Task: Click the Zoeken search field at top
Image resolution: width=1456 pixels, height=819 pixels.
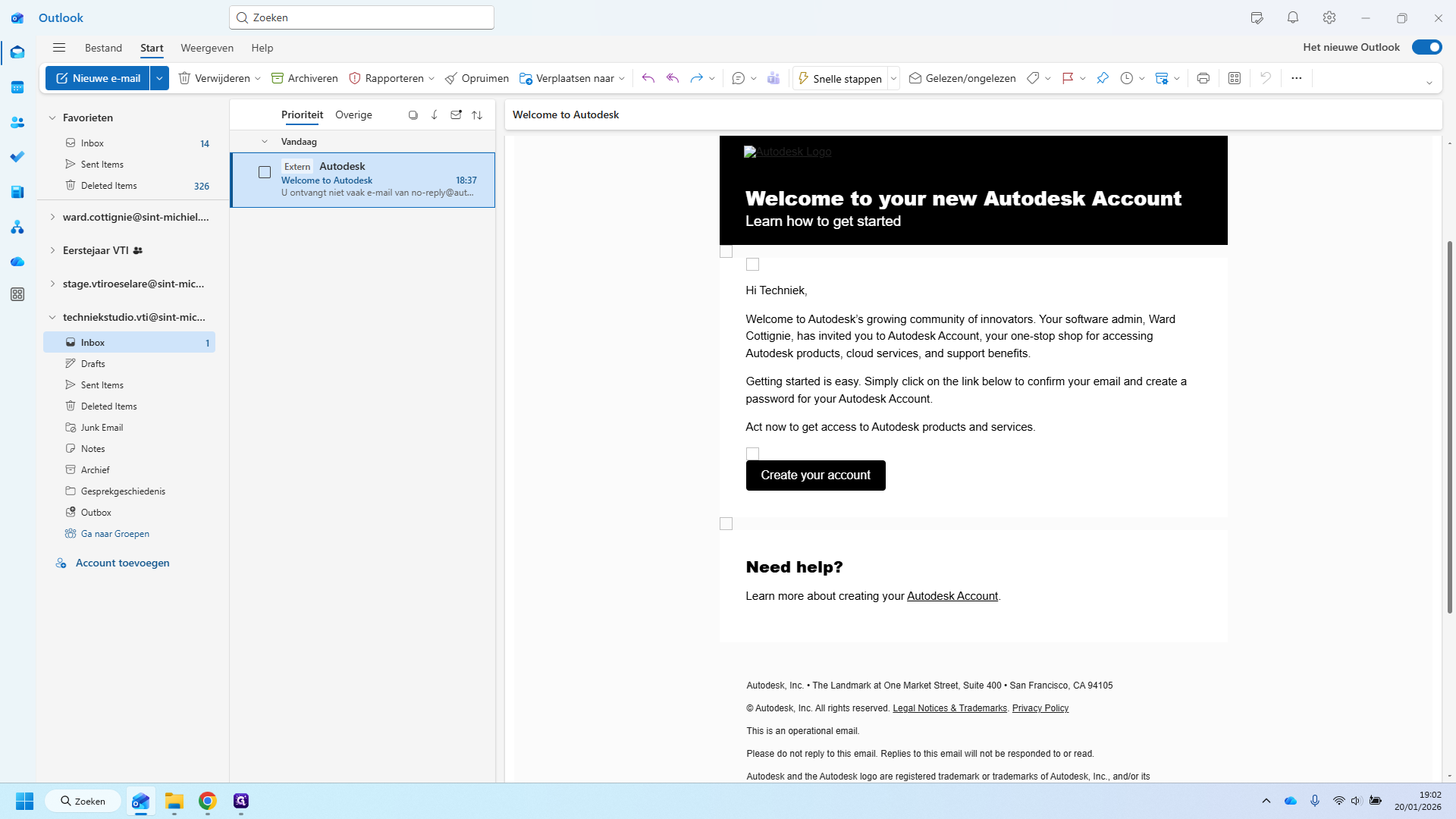Action: 362,17
